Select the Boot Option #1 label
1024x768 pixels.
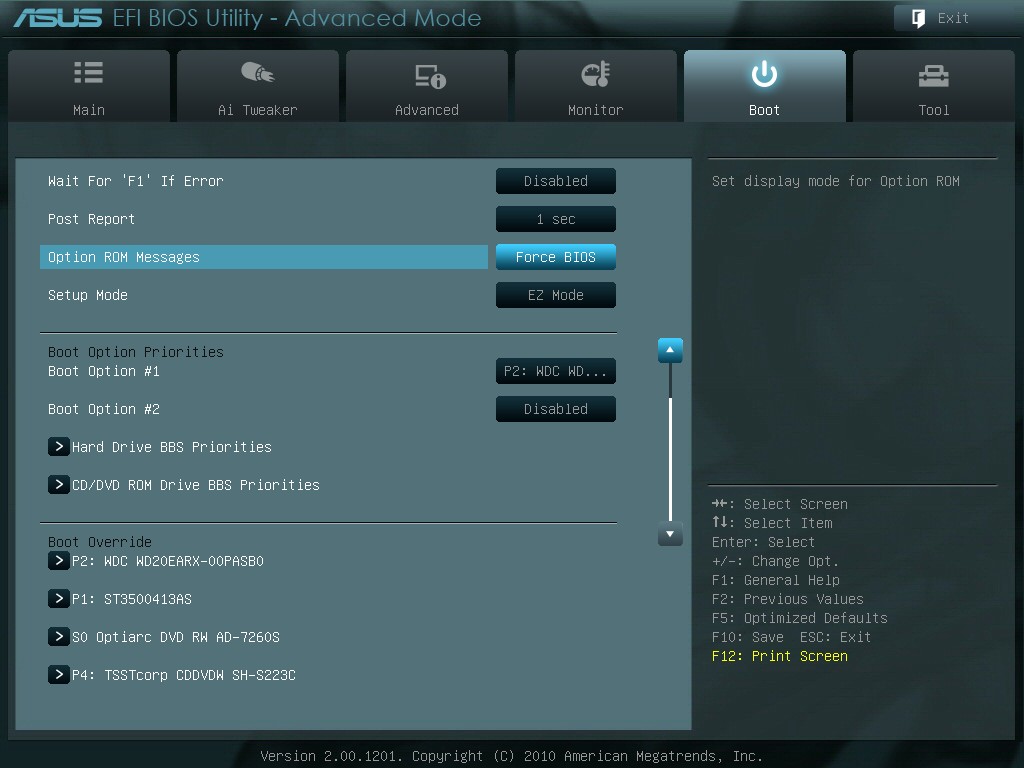tap(104, 371)
